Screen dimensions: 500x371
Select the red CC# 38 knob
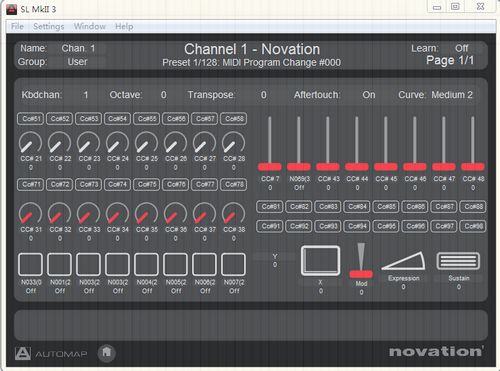[x=234, y=214]
